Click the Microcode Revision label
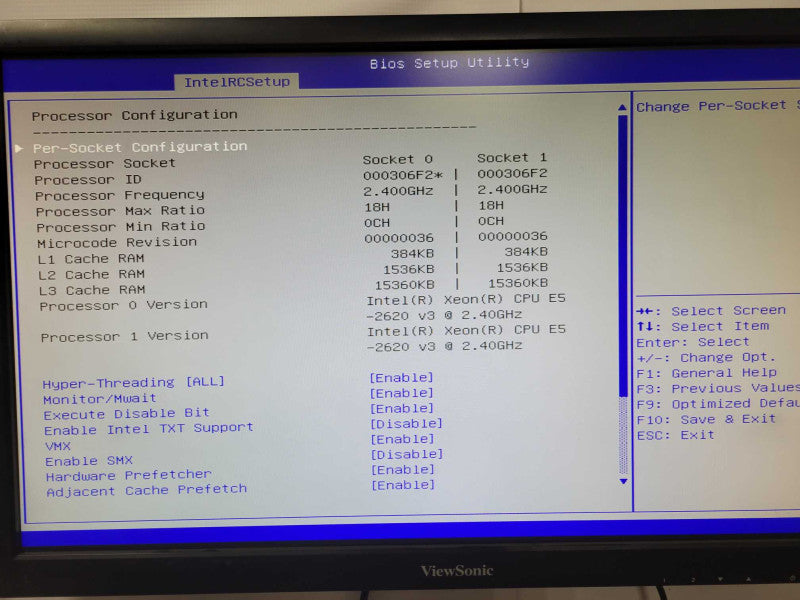The height and width of the screenshot is (600, 800). [117, 242]
